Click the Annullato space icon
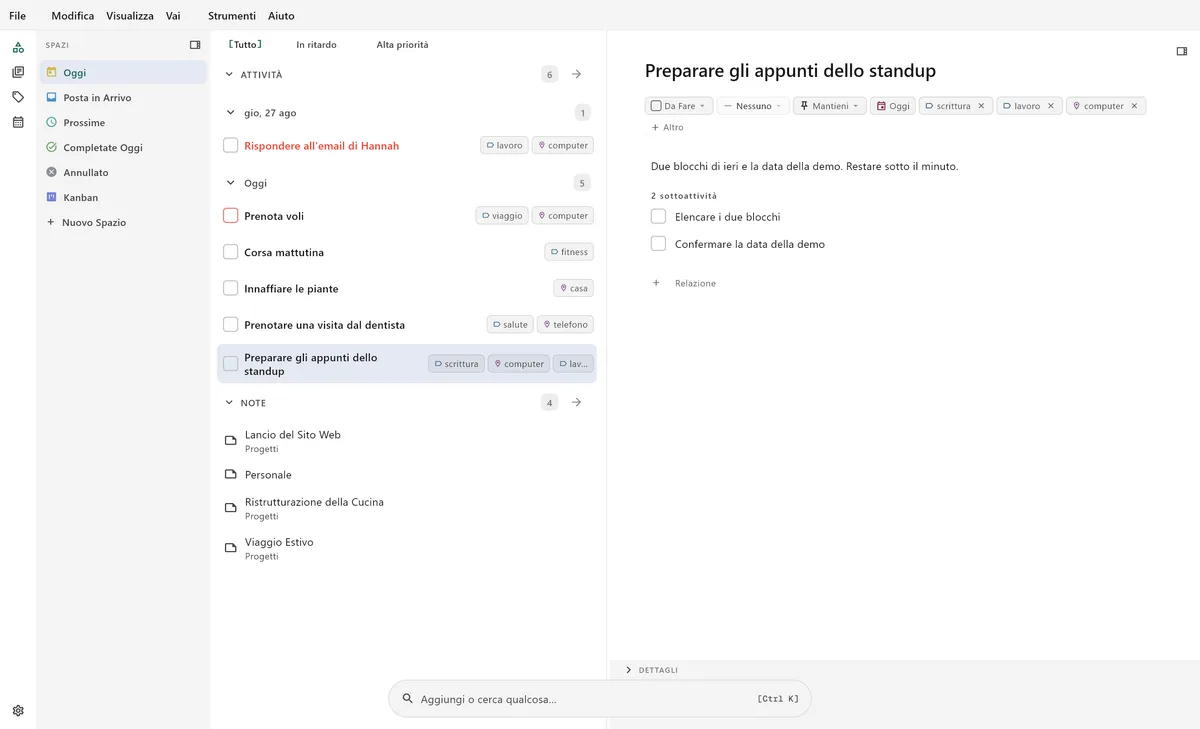The height and width of the screenshot is (729, 1200). pos(52,172)
